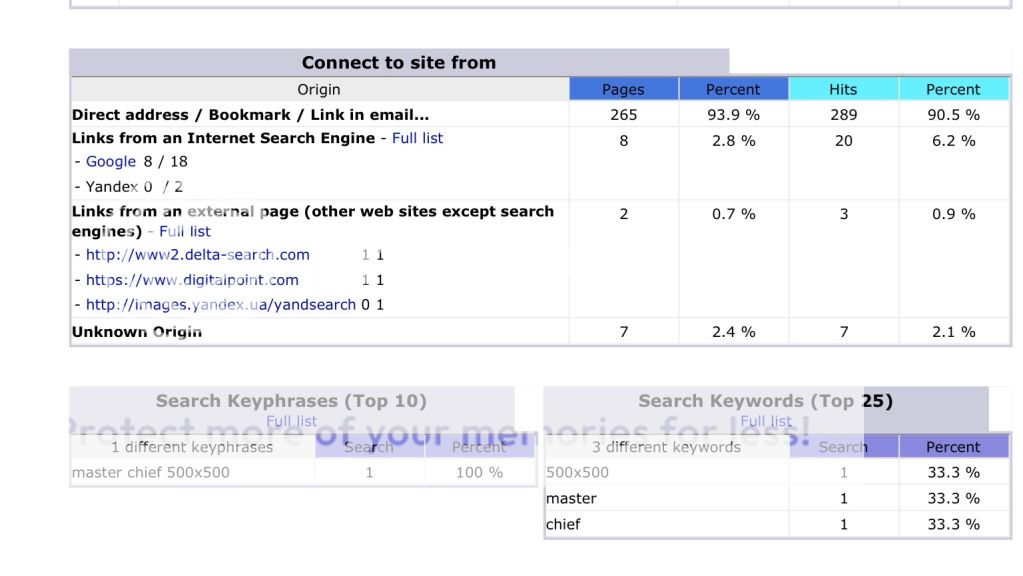Image resolution: width=1023 pixels, height=576 pixels.
Task: Open the Search Keyphrases Full list link
Action: (x=292, y=421)
